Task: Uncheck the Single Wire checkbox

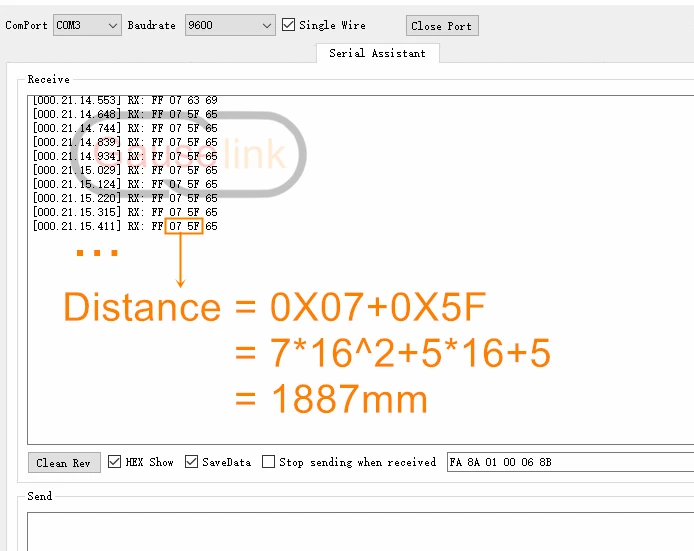Action: (288, 24)
